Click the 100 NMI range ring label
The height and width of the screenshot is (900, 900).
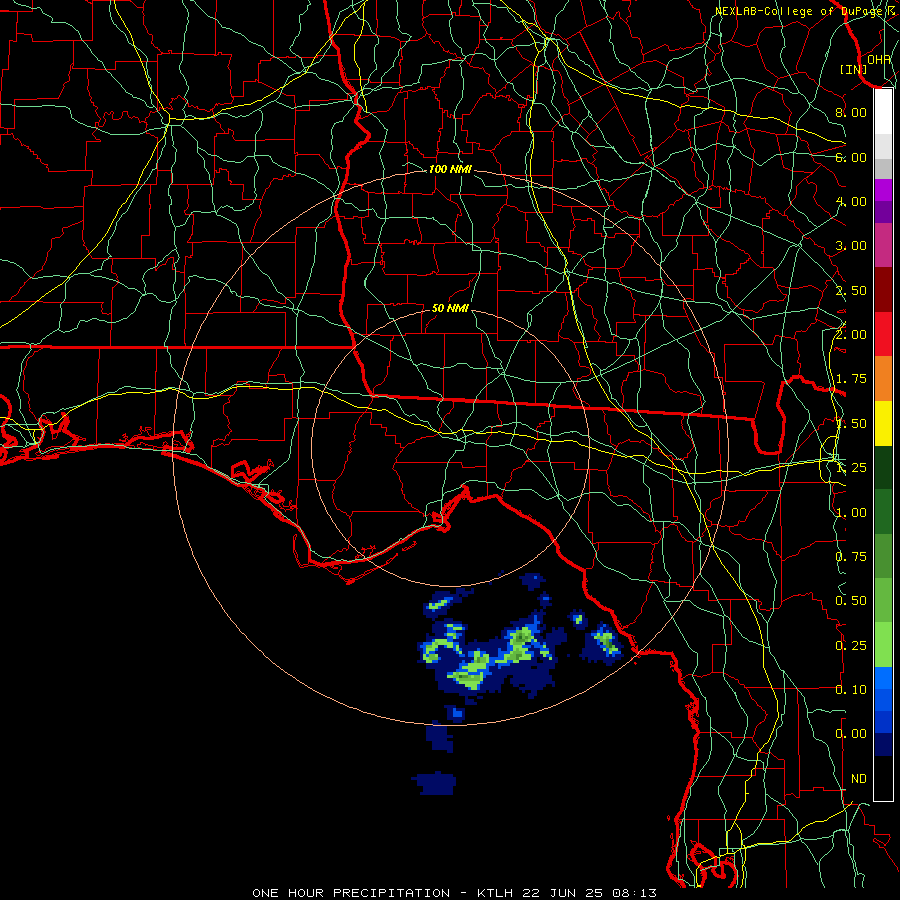(450, 169)
